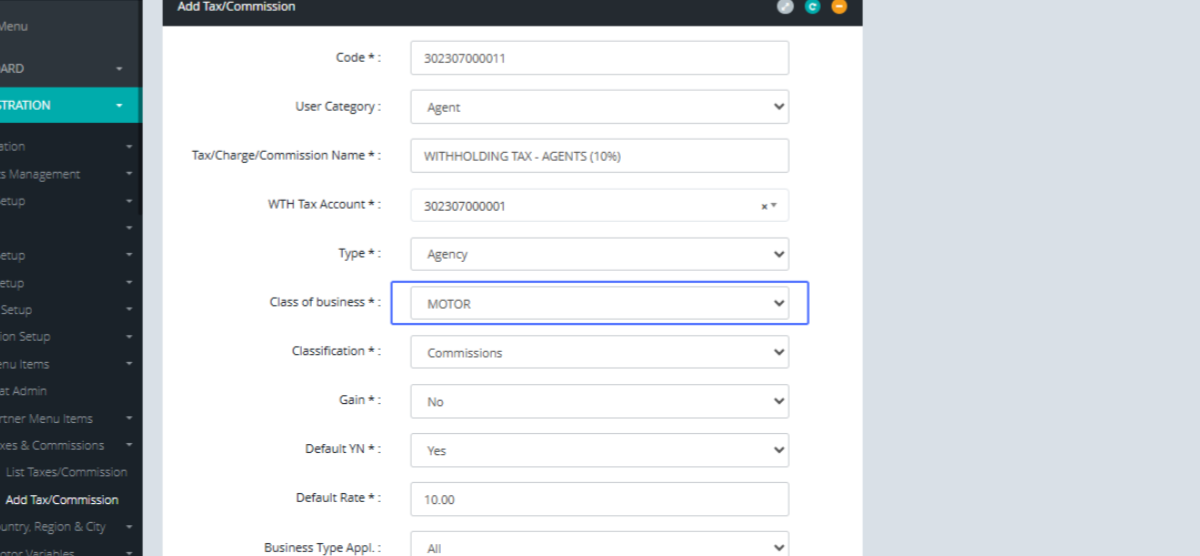Open the Default YN dropdown
The height and width of the screenshot is (556, 1200).
tap(599, 450)
